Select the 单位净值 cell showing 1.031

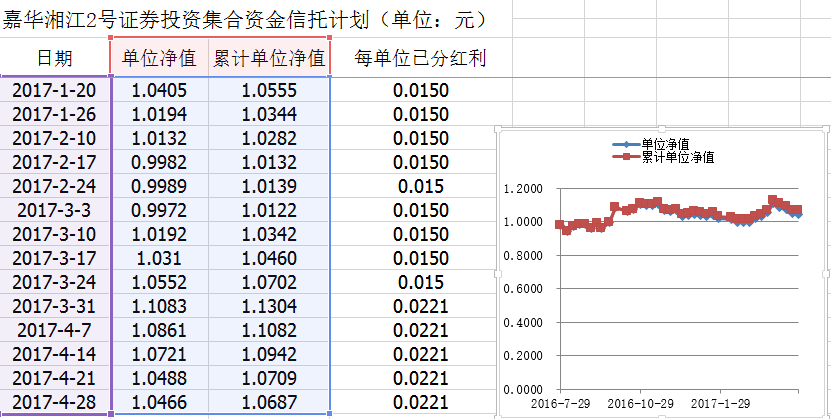(x=158, y=258)
